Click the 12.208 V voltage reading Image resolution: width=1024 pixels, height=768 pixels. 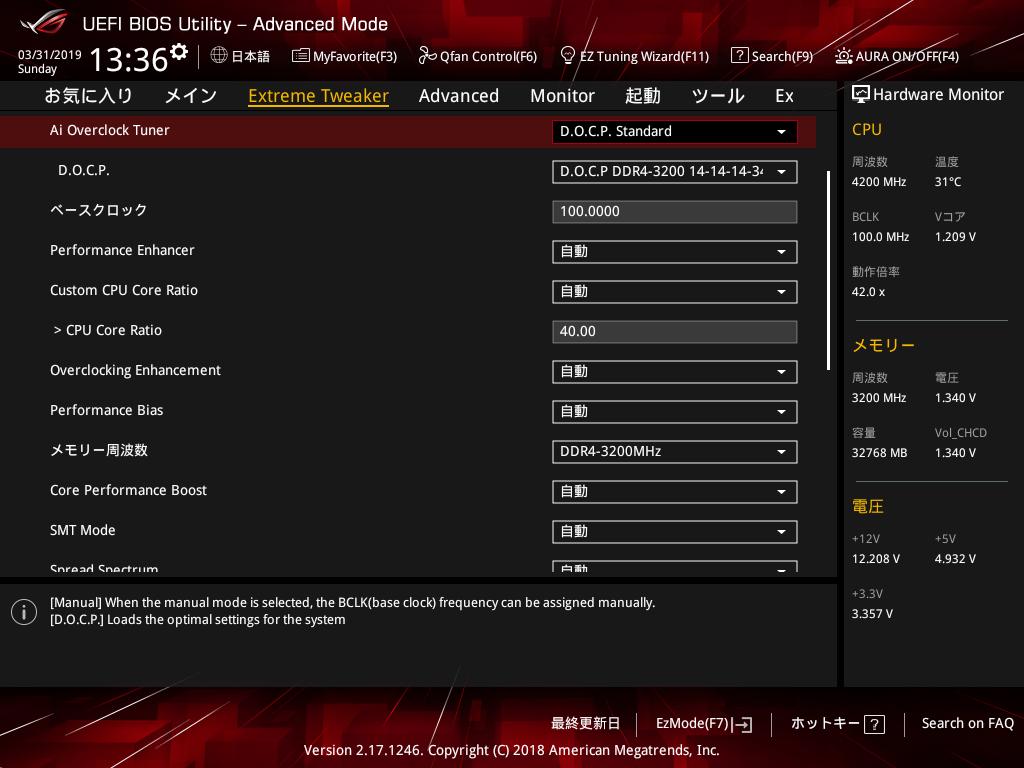click(x=876, y=559)
